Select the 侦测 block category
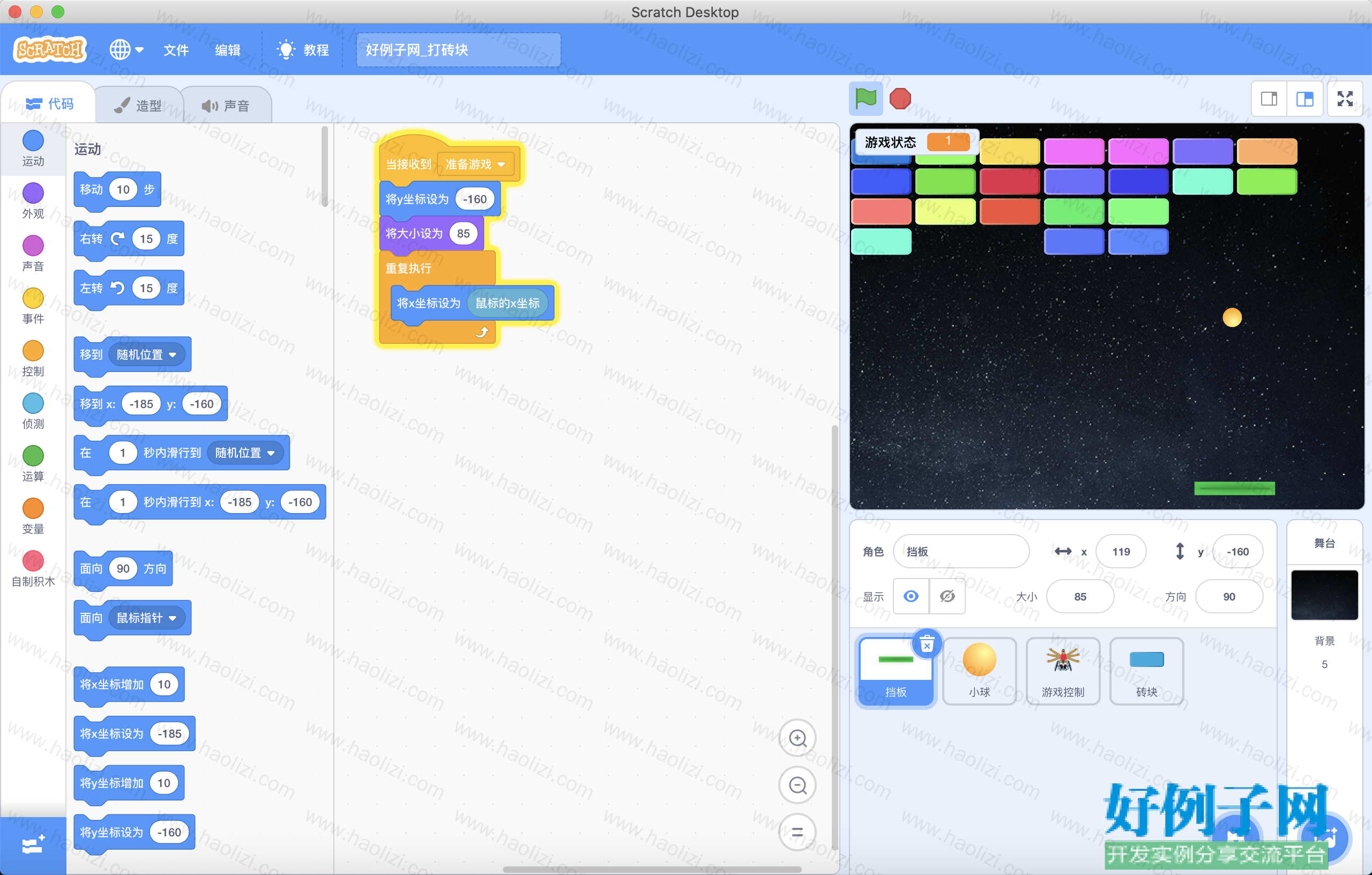1372x875 pixels. 33,412
